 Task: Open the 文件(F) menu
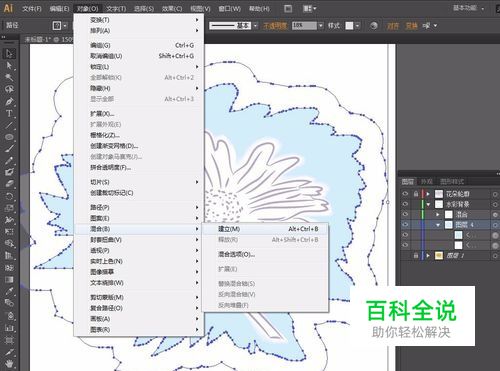[32, 9]
